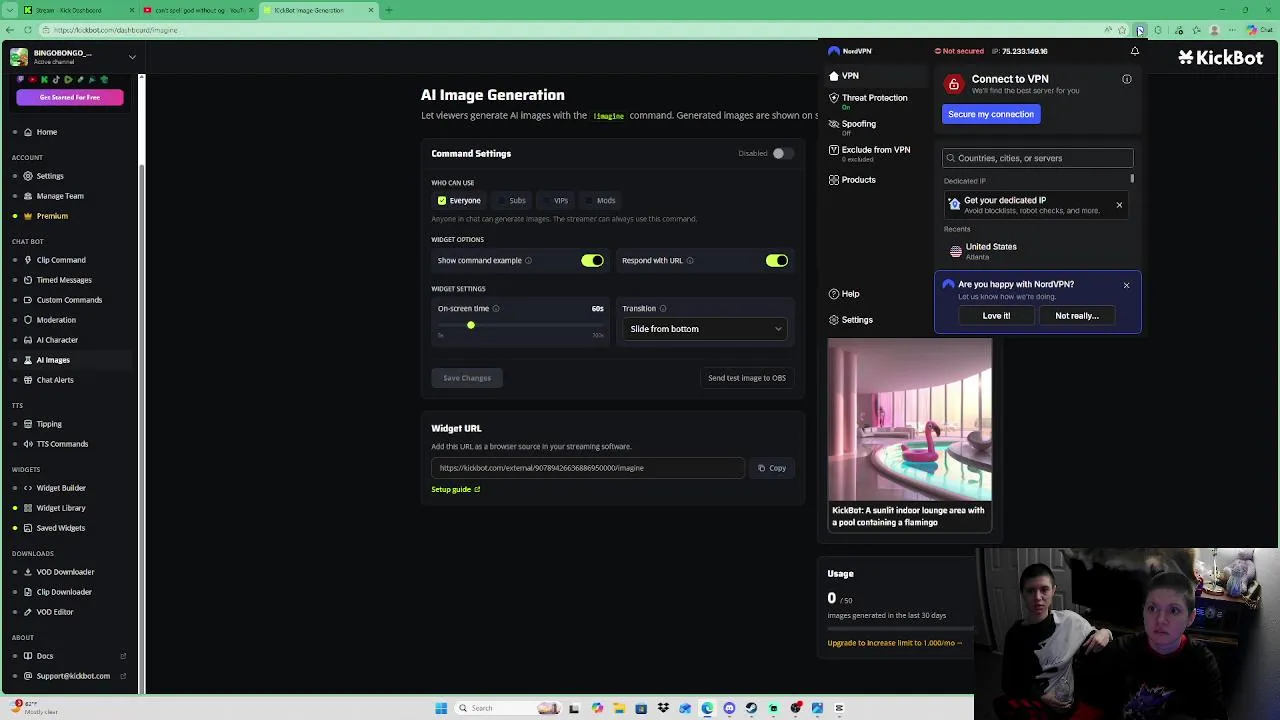Open Custom Commands in the sidebar

point(69,300)
